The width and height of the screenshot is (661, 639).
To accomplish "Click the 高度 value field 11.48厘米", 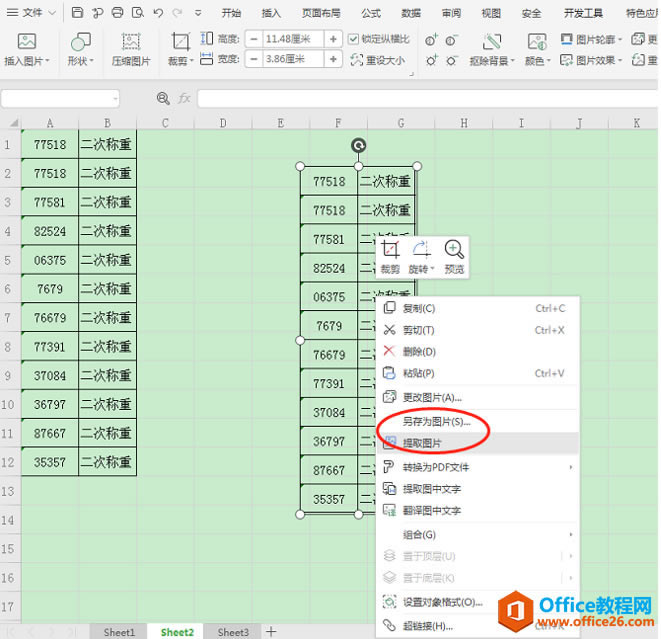I will [293, 39].
